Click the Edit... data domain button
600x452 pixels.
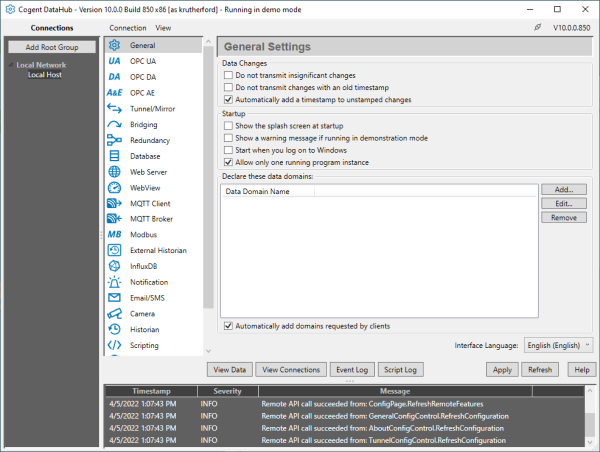(564, 204)
